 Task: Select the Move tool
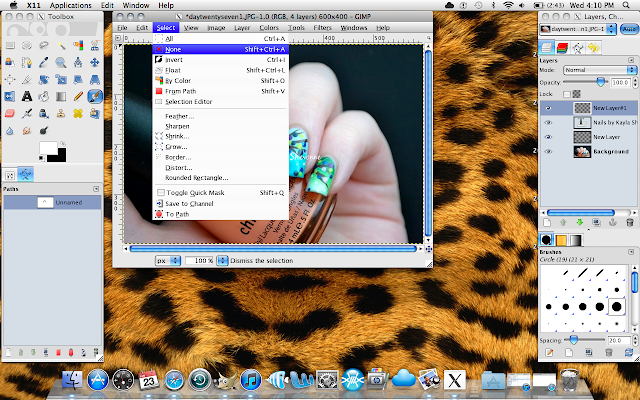(95, 62)
